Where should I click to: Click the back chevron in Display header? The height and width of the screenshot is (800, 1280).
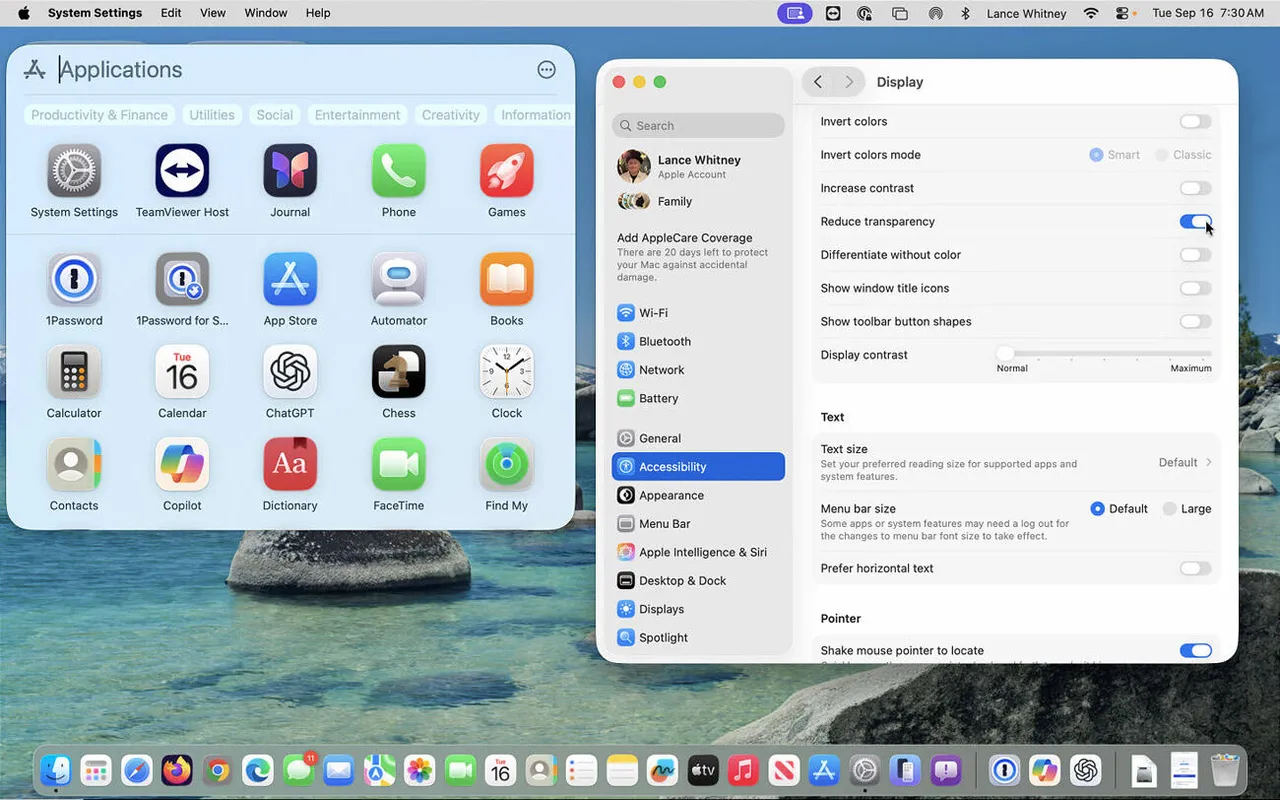click(818, 82)
